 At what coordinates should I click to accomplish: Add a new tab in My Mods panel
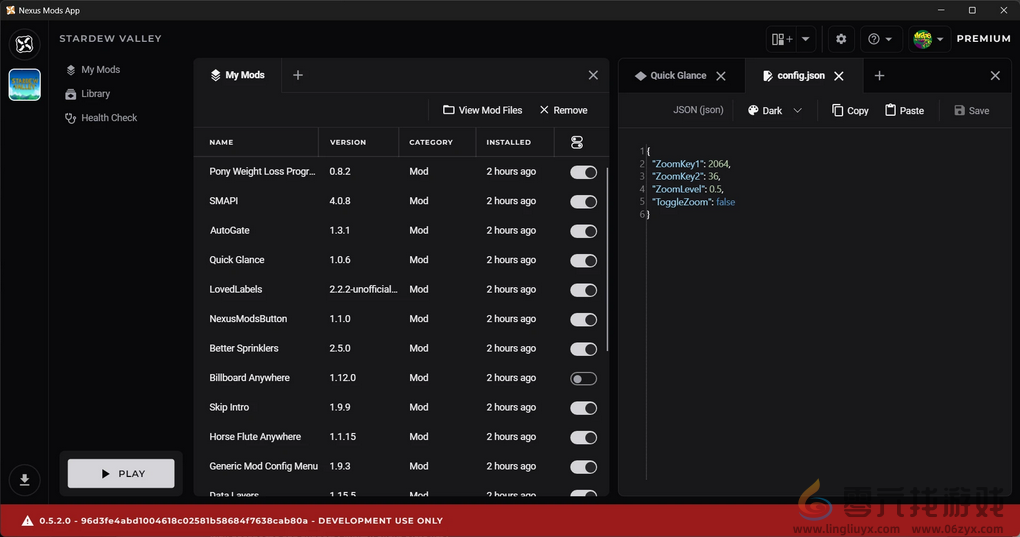(298, 75)
